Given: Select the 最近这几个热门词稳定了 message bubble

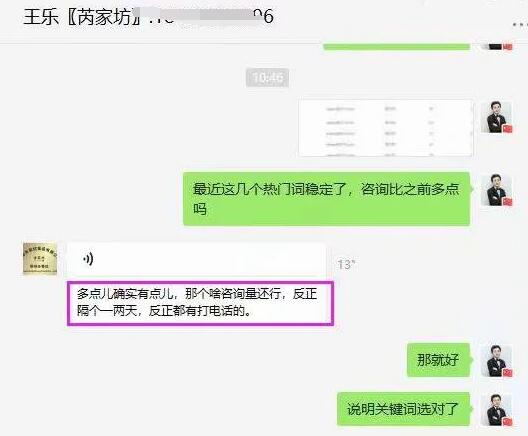Looking at the screenshot, I should (326, 199).
